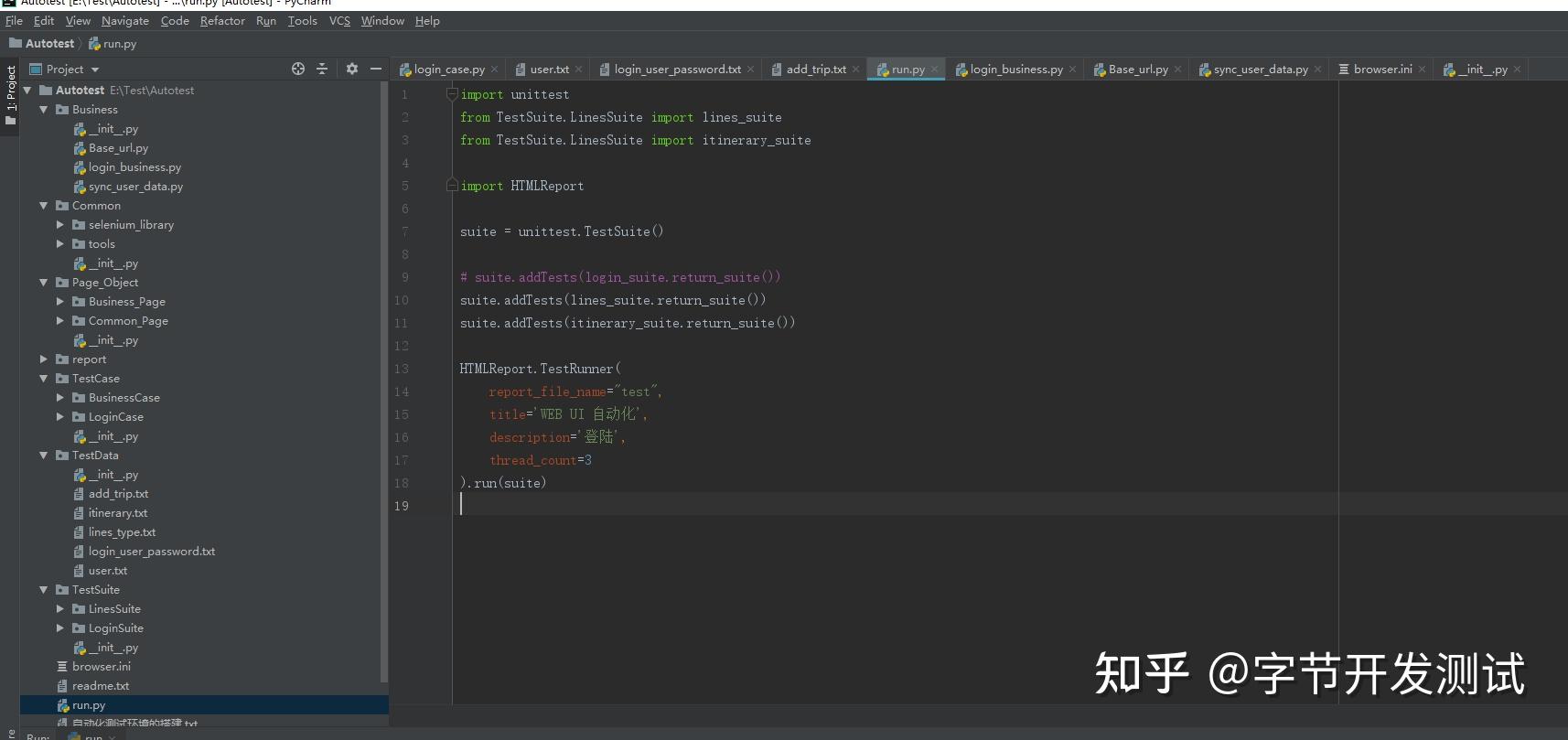The height and width of the screenshot is (740, 1568).
Task: Expand the LoginSuite folder
Action: pos(60,627)
